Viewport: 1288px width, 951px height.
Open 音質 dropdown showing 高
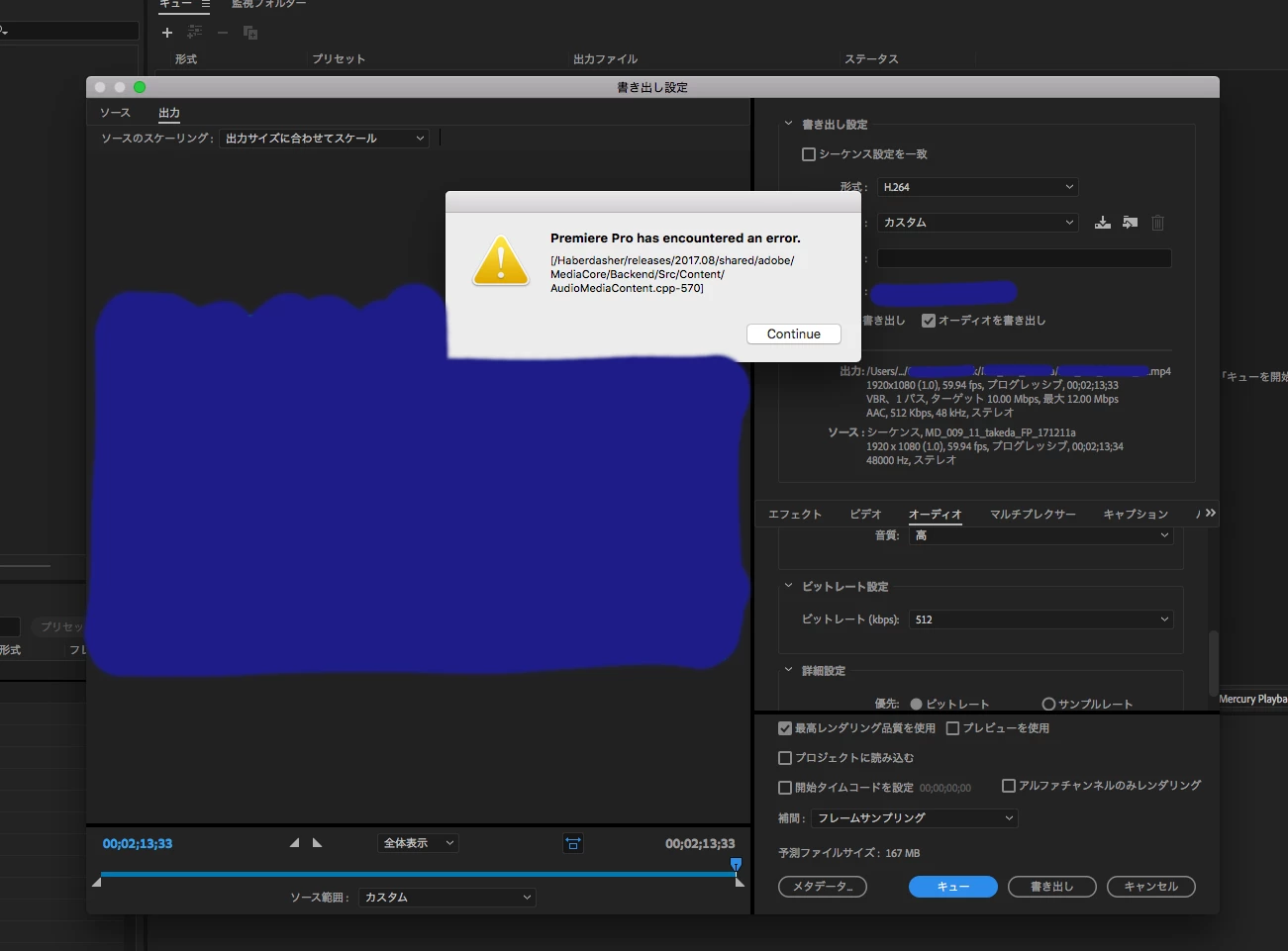[1041, 535]
